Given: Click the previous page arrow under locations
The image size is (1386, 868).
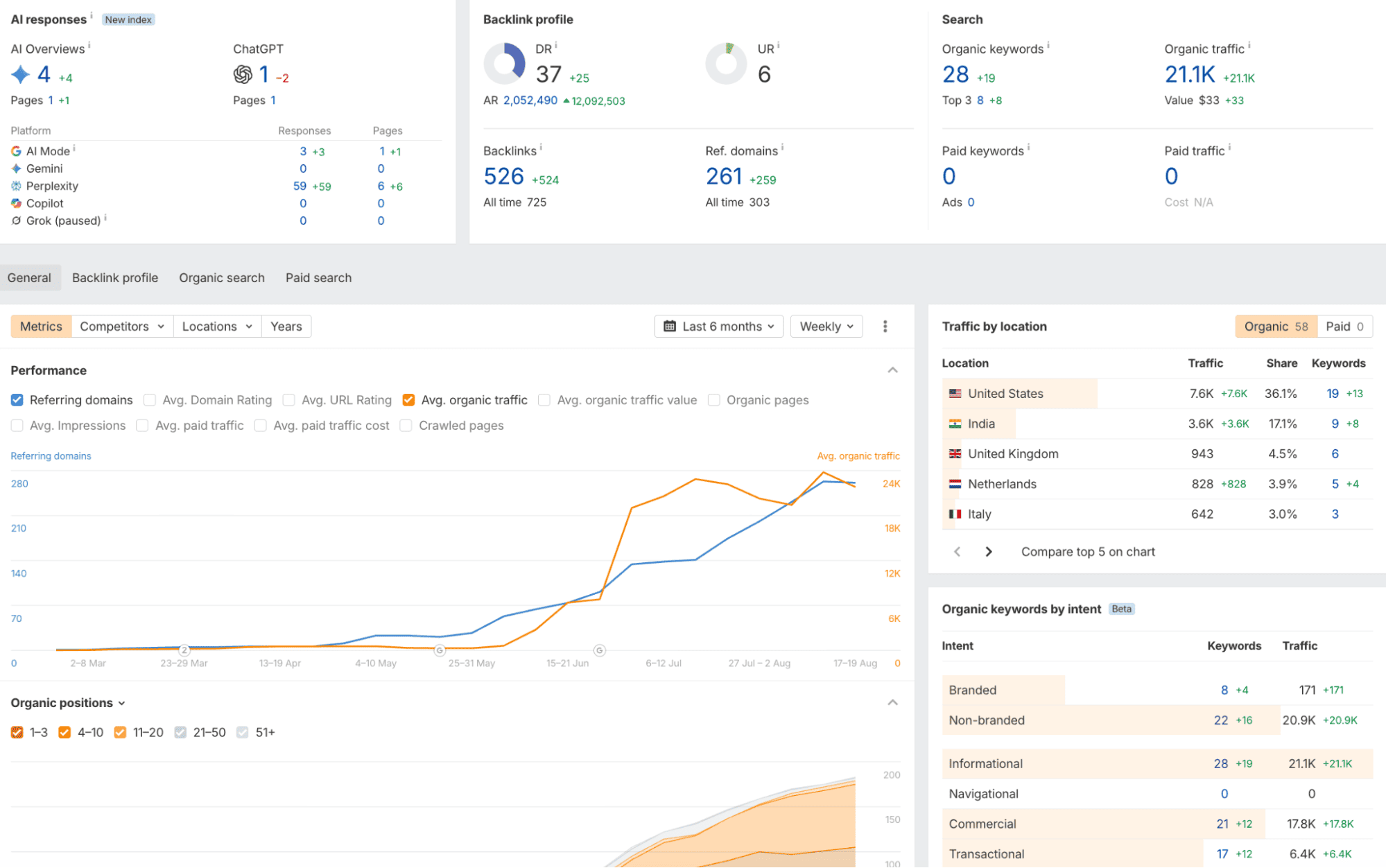Looking at the screenshot, I should coord(958,552).
